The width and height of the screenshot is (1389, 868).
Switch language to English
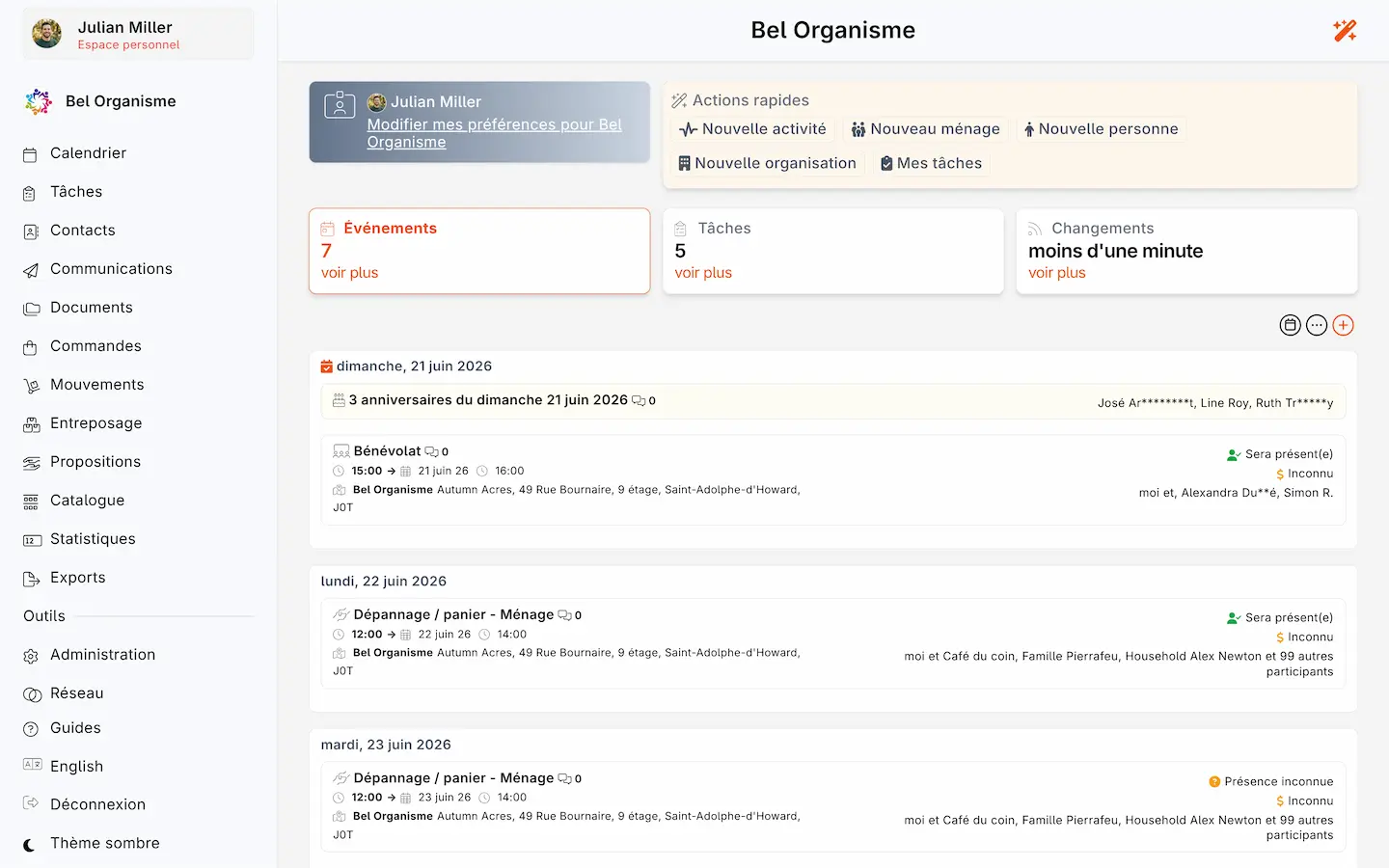(x=76, y=767)
